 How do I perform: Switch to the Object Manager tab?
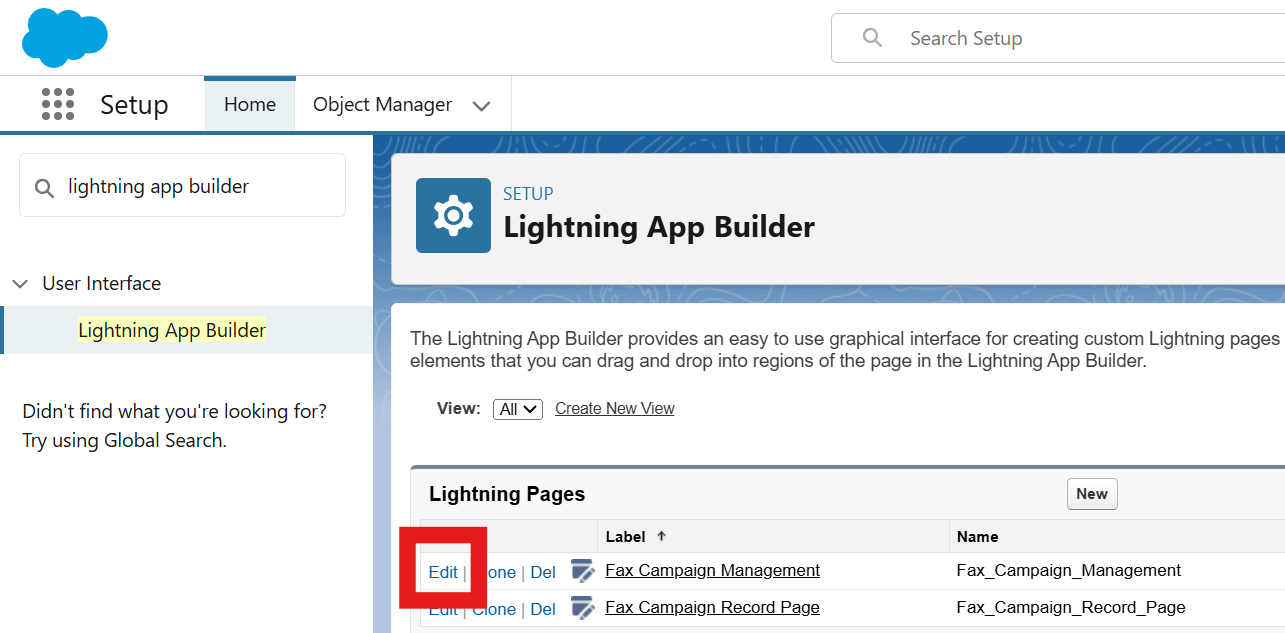click(x=382, y=104)
